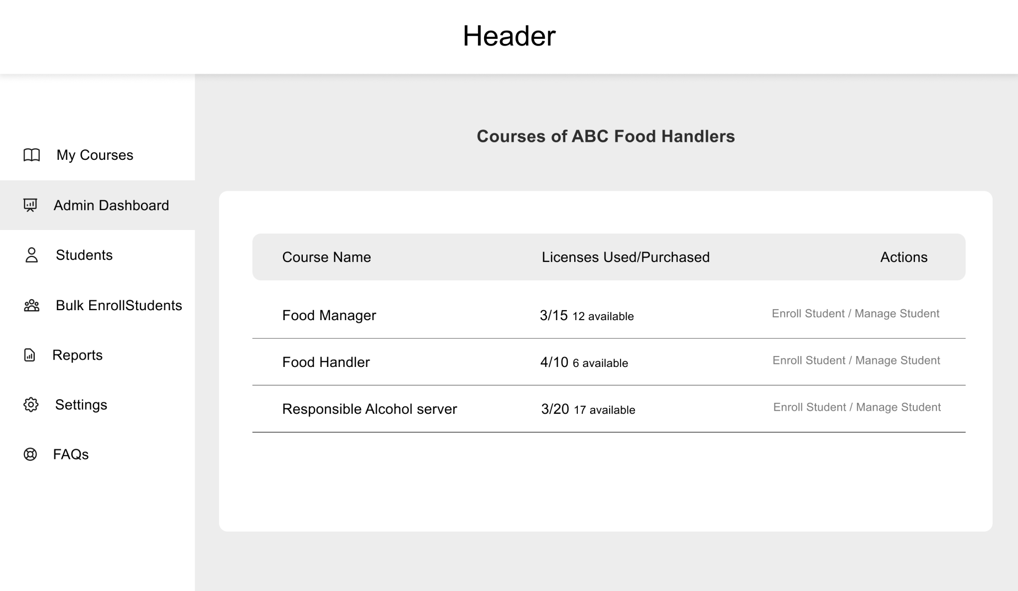This screenshot has height=591, width=1018.
Task: Select Admin Dashboard menu item
Action: tap(97, 205)
